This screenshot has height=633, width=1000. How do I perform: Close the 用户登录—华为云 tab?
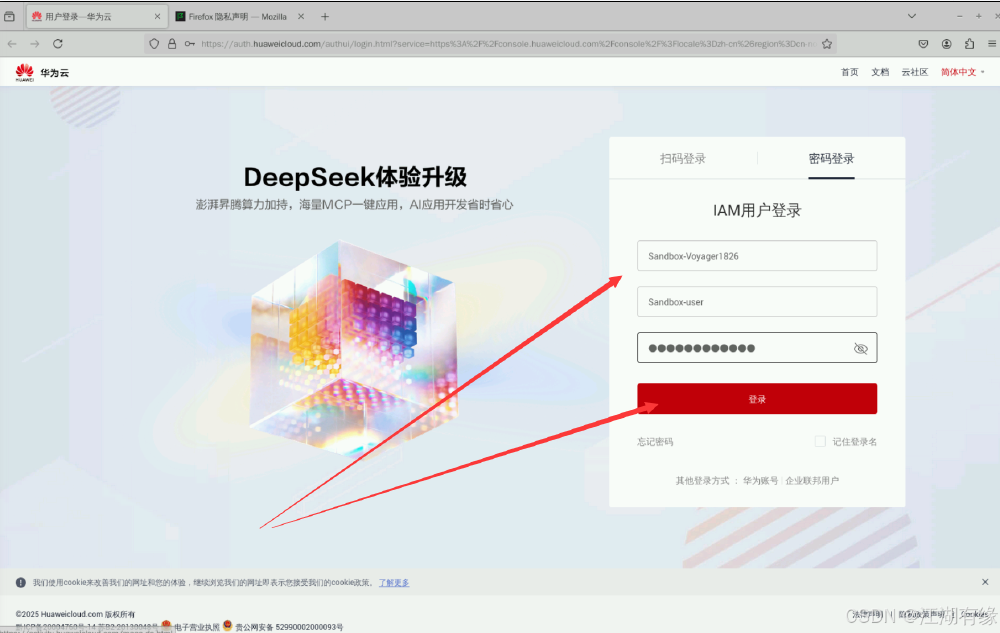point(158,17)
